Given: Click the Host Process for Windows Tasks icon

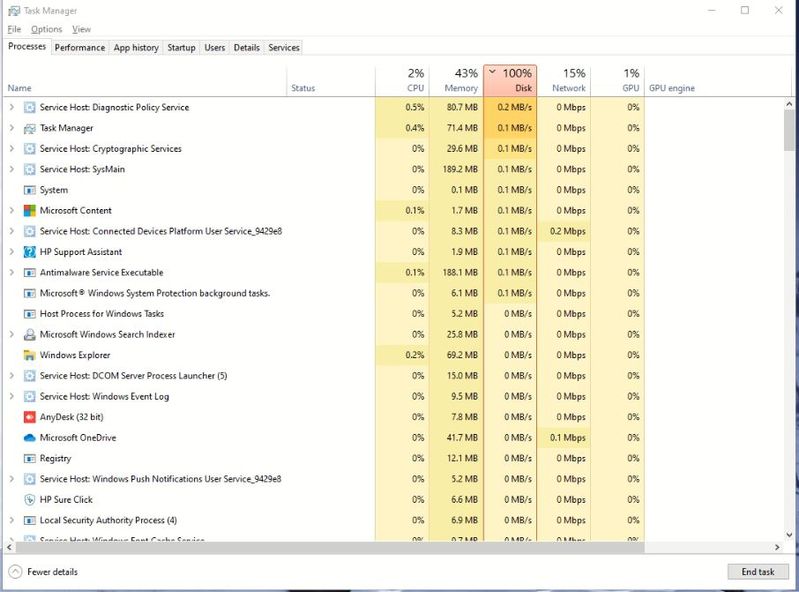Looking at the screenshot, I should pyautogui.click(x=30, y=314).
